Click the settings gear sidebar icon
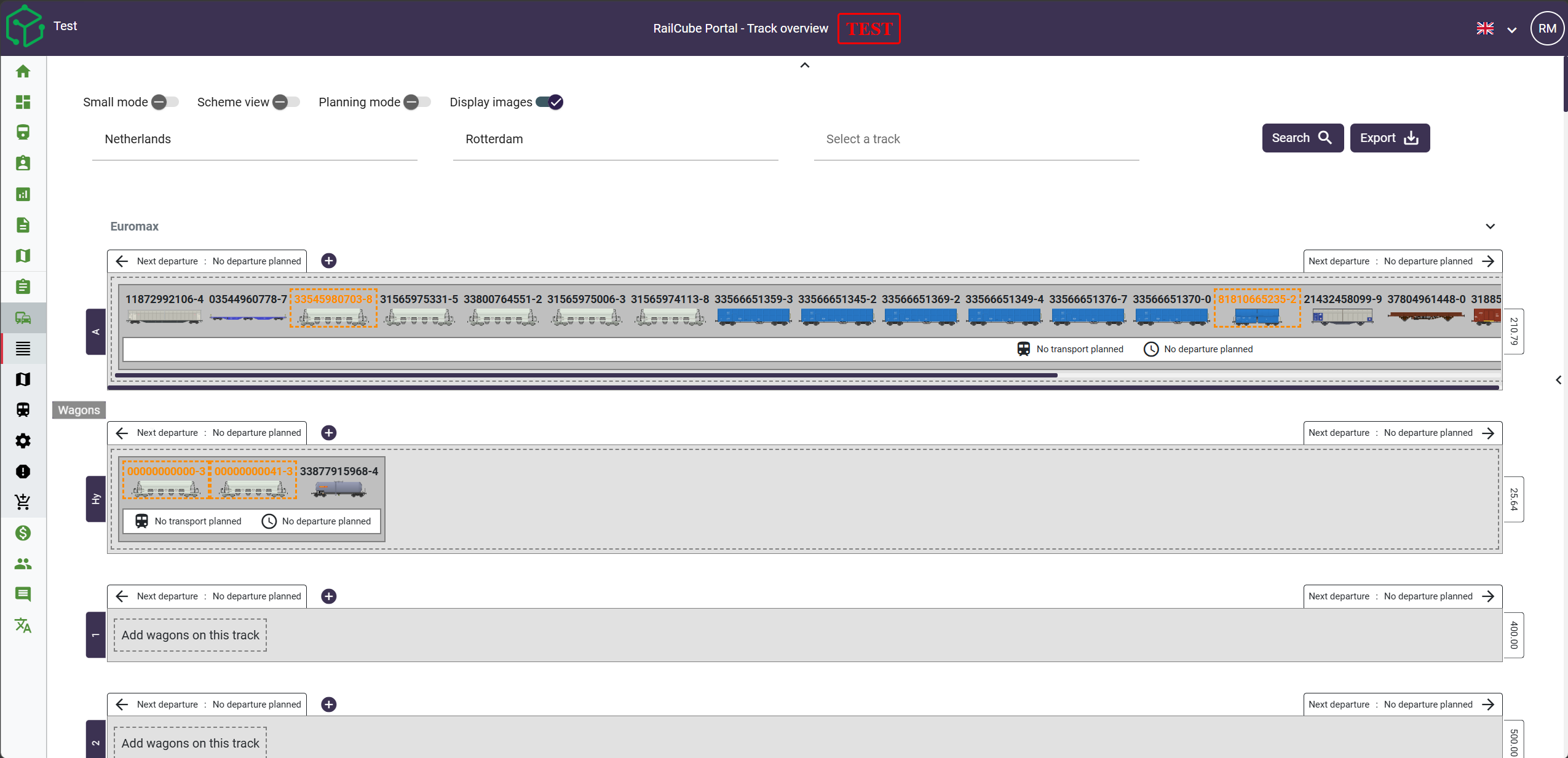Viewport: 1568px width, 758px height. coord(23,441)
